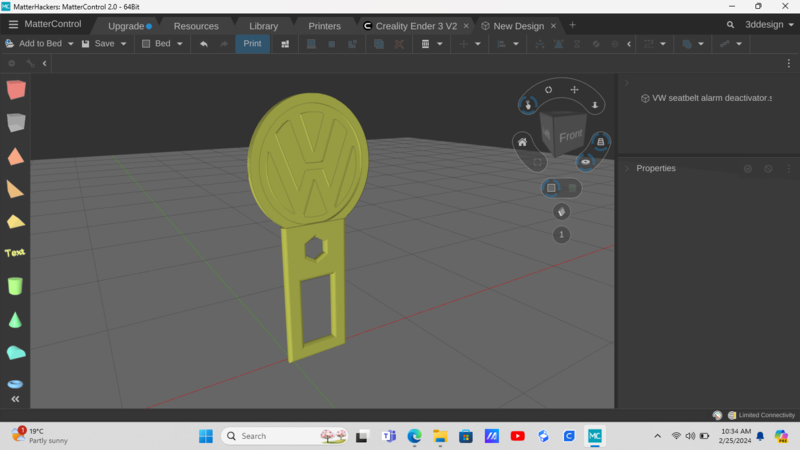
Task: Add the green cone primitive
Action: coord(15,320)
